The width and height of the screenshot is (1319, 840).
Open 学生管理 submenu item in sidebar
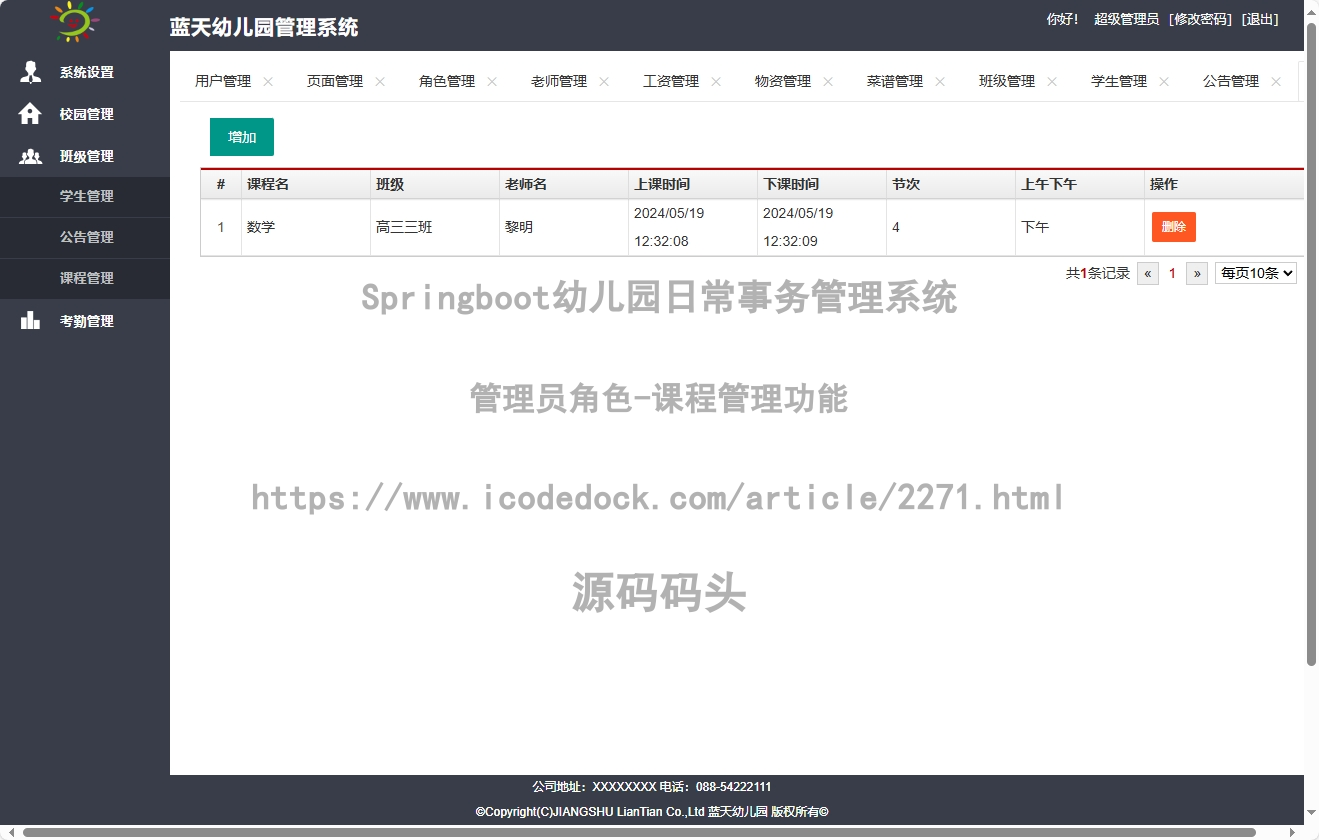pyautogui.click(x=85, y=196)
